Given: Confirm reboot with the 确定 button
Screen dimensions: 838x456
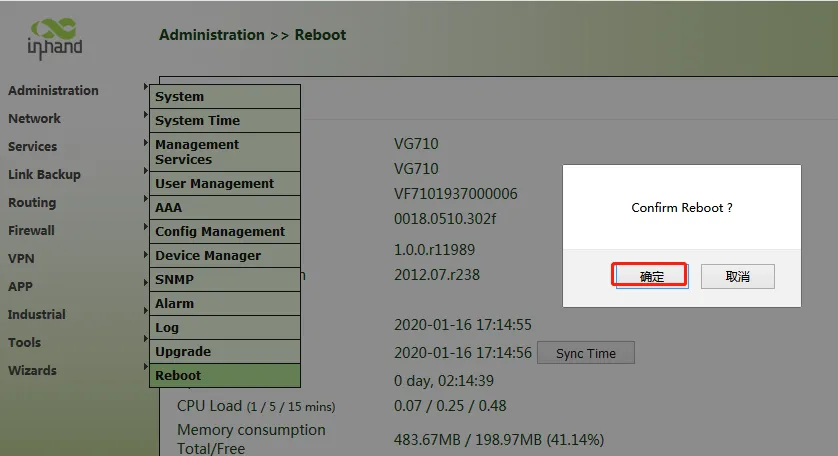Looking at the screenshot, I should (x=652, y=276).
